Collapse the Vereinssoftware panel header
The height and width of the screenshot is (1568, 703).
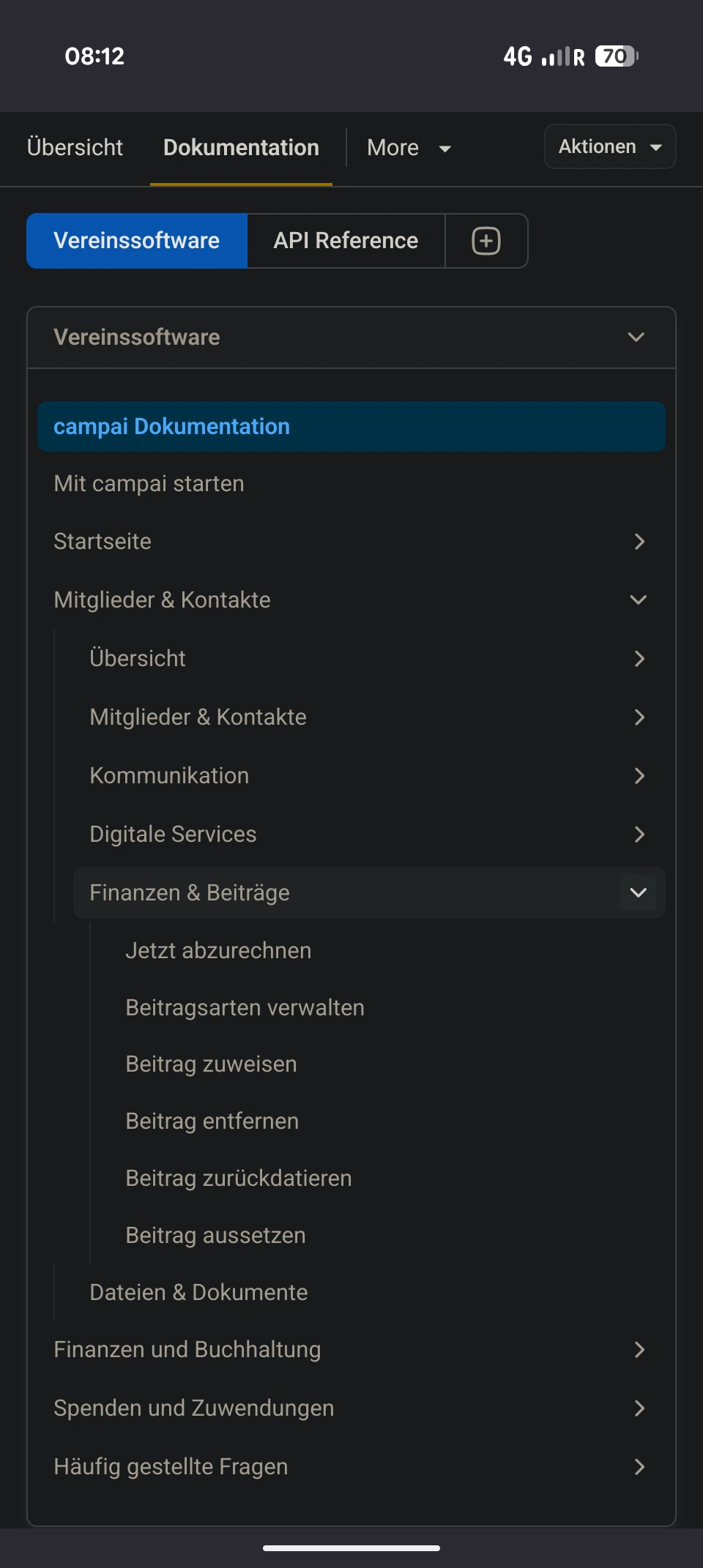[636, 337]
